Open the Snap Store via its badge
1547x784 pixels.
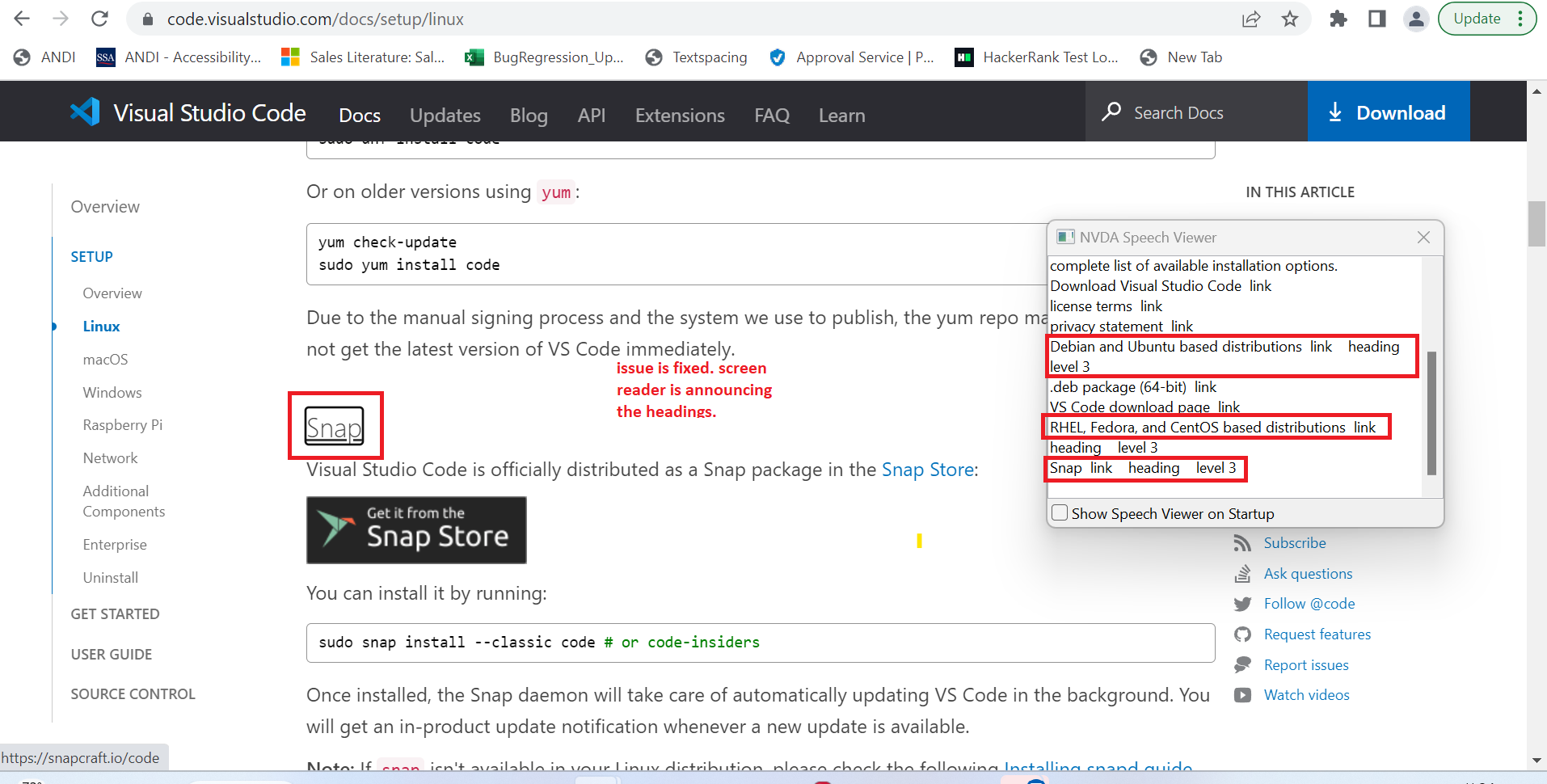click(x=415, y=529)
